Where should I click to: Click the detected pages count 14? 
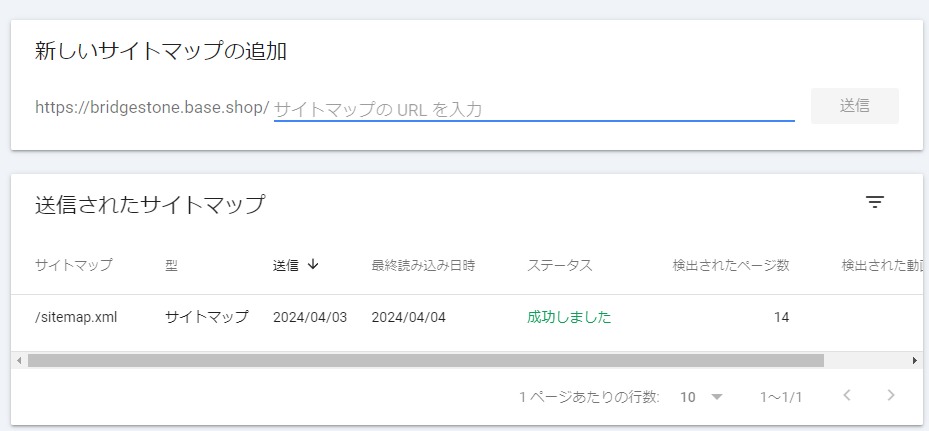(x=781, y=317)
